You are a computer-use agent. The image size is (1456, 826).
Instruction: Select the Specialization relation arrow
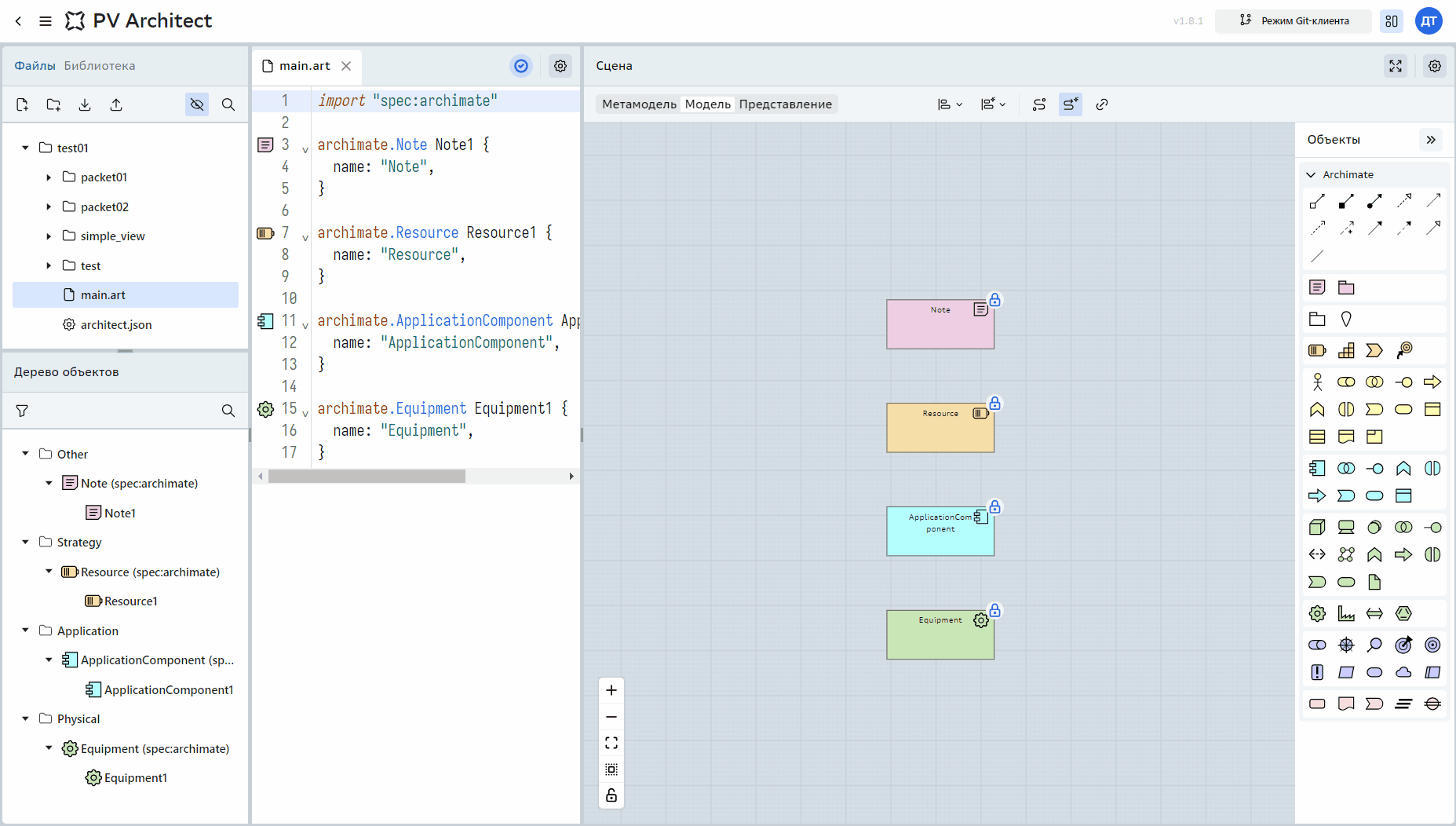point(1433,228)
